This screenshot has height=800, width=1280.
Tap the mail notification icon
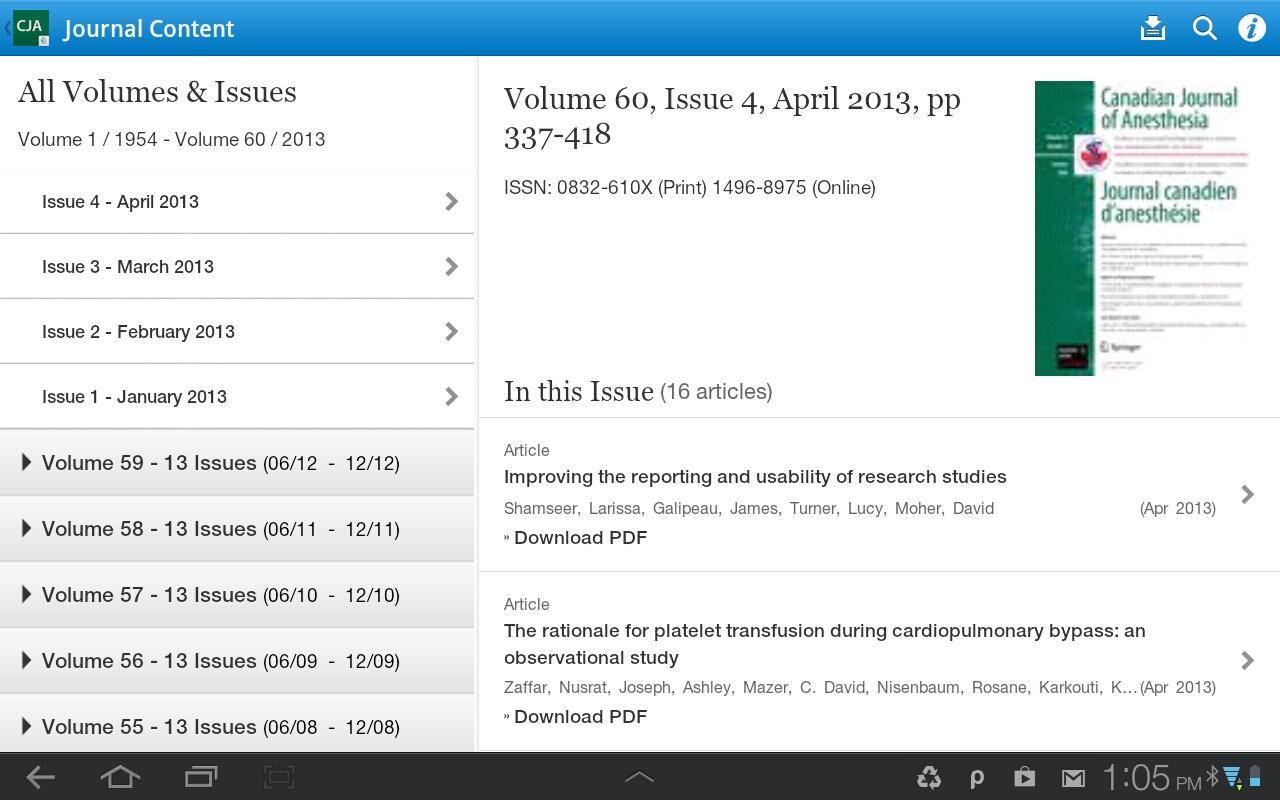coord(1073,778)
